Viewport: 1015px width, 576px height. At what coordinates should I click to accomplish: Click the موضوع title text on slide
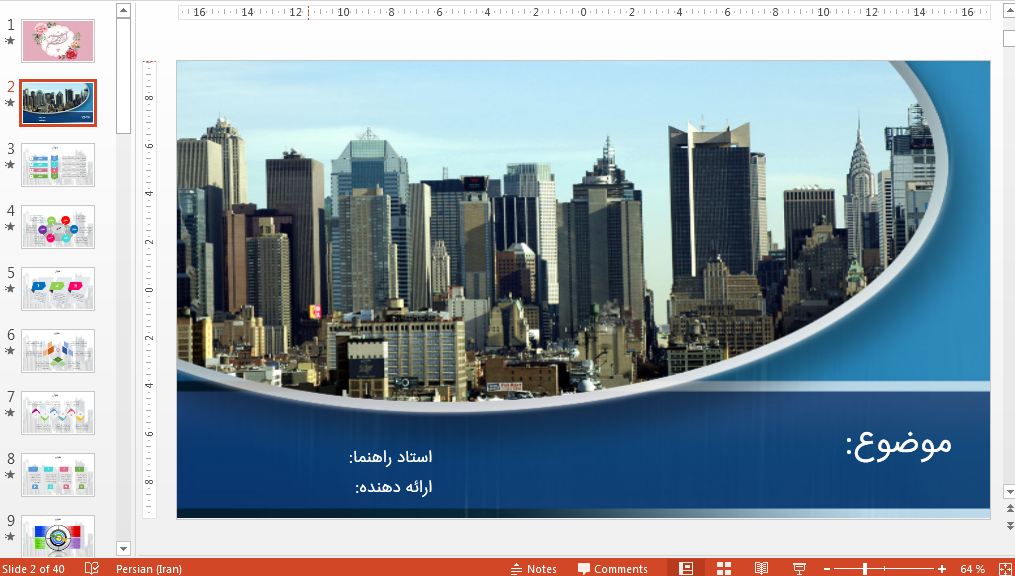(x=898, y=442)
